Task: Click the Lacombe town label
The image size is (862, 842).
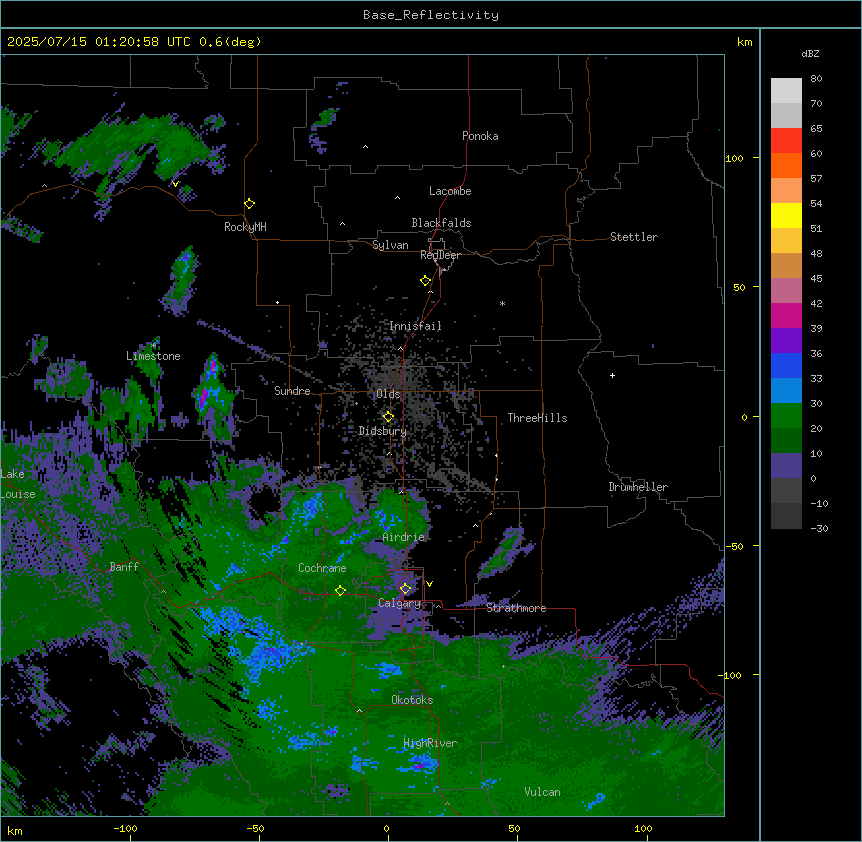Action: tap(450, 191)
